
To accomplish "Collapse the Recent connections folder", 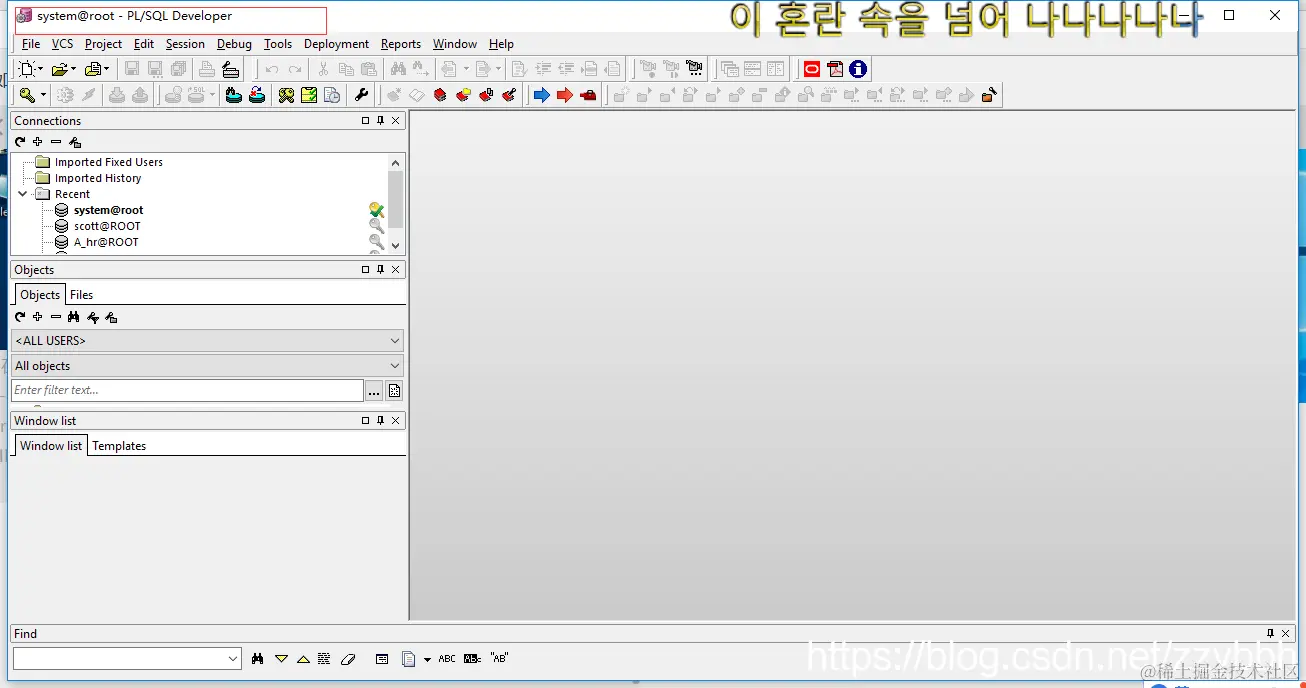I will point(23,194).
